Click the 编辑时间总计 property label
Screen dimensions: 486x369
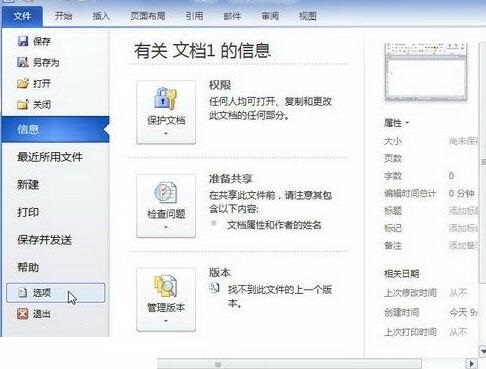point(410,193)
